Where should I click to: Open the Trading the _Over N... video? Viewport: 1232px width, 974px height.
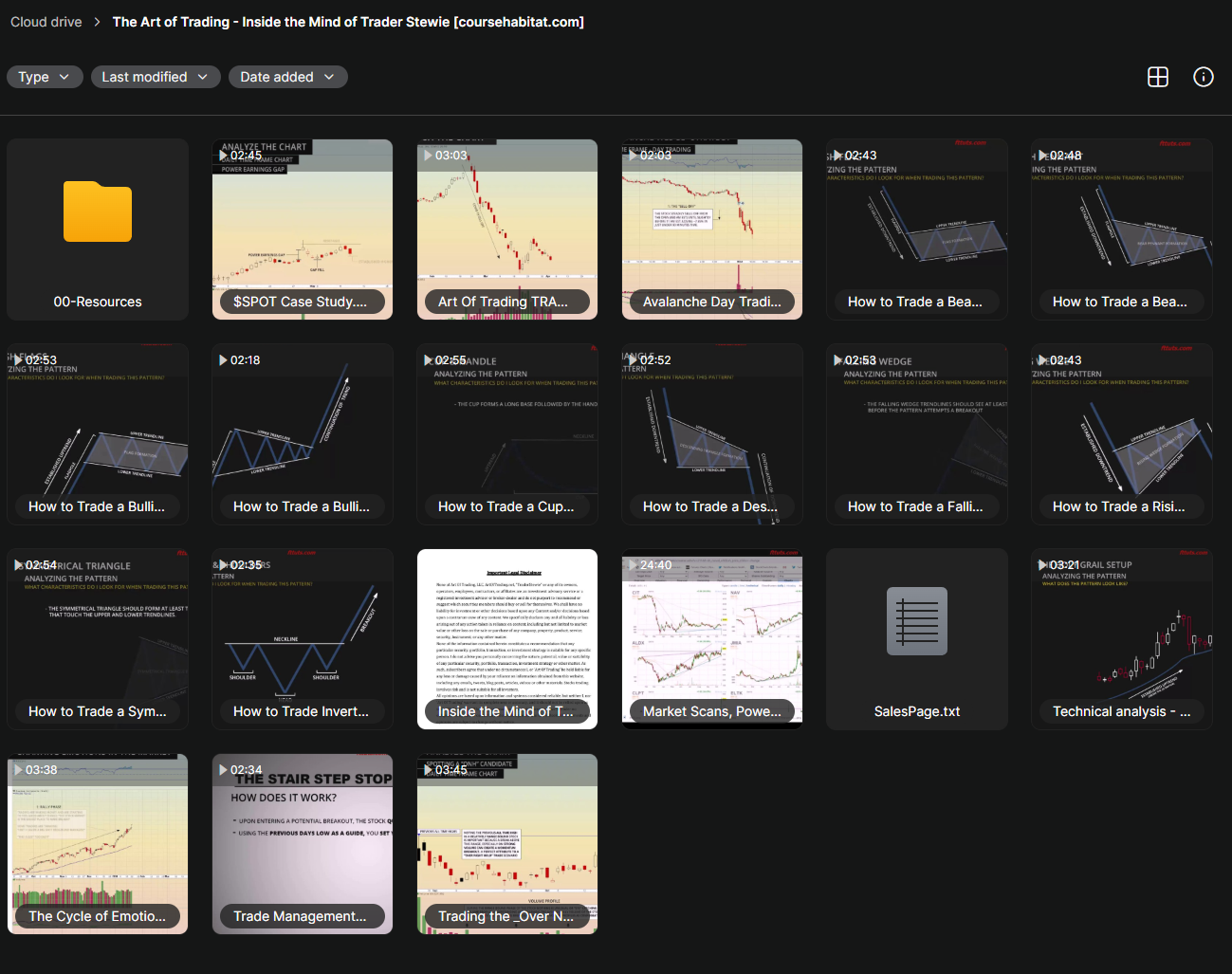[x=507, y=844]
